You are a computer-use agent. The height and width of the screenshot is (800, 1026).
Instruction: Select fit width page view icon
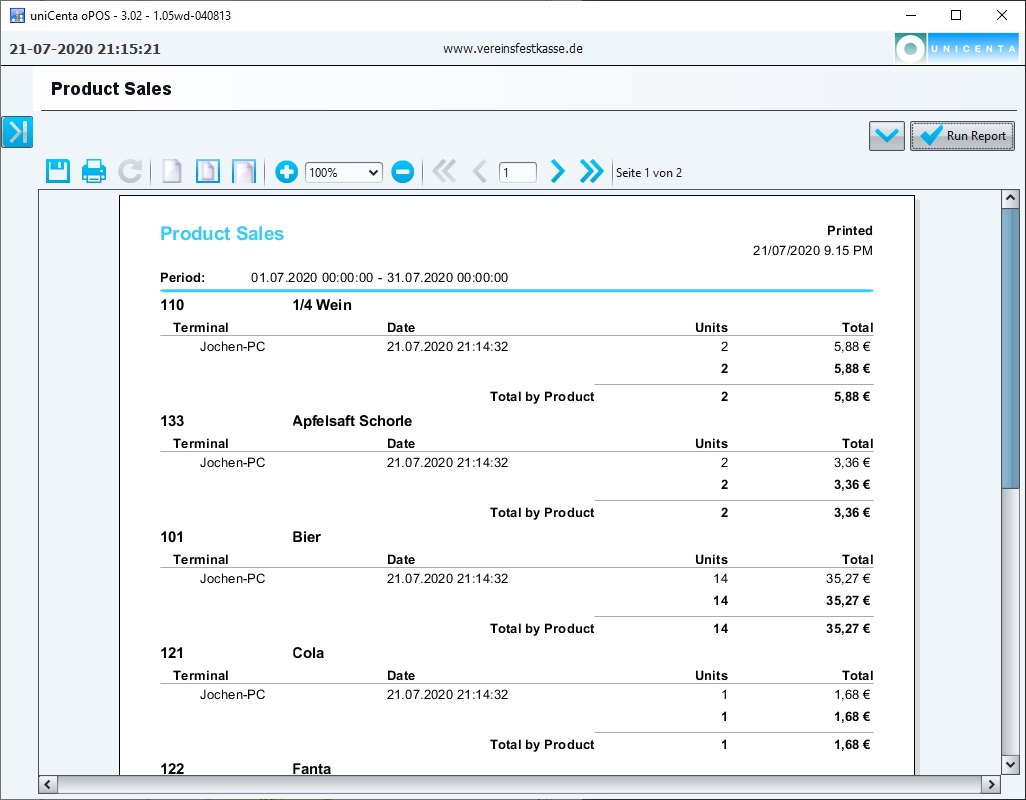tap(244, 172)
